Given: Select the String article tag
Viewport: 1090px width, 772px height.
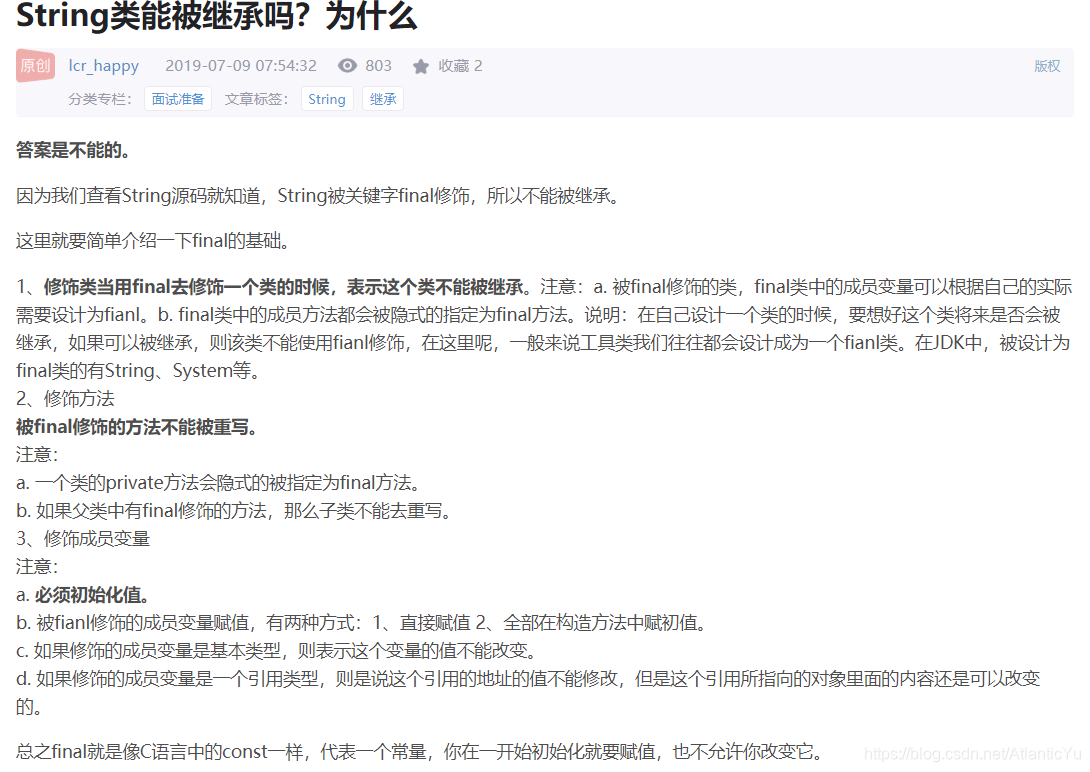Looking at the screenshot, I should click(327, 98).
